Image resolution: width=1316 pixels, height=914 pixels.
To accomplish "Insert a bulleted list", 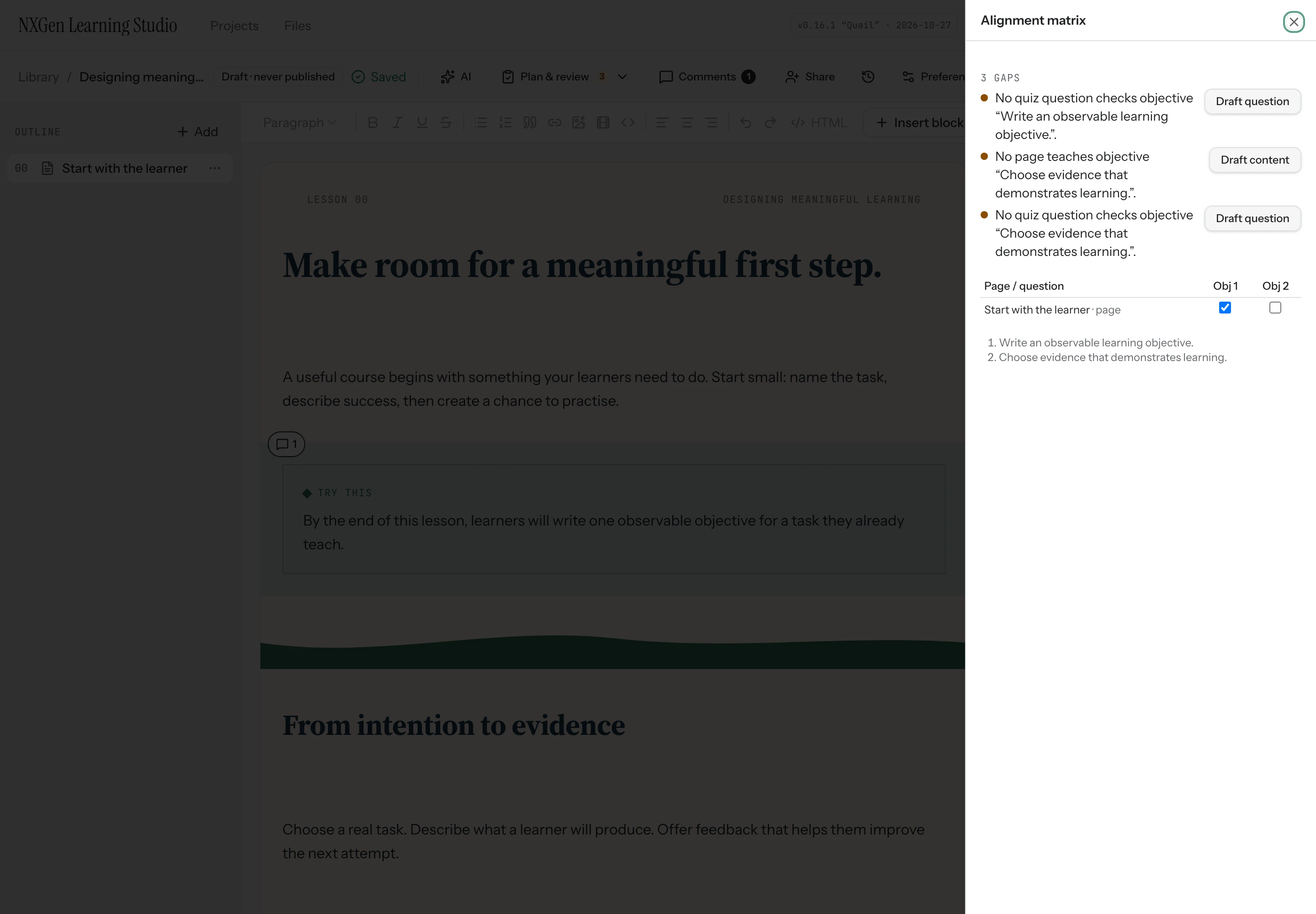I will (481, 122).
